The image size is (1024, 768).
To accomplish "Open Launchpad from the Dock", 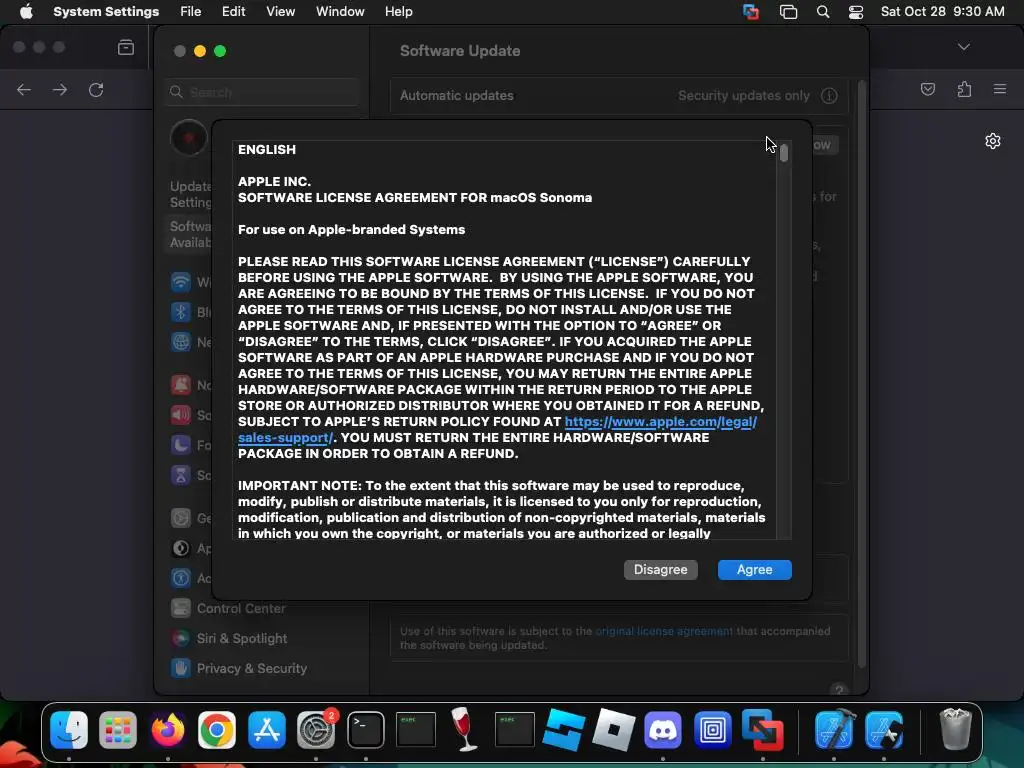I will click(x=118, y=729).
